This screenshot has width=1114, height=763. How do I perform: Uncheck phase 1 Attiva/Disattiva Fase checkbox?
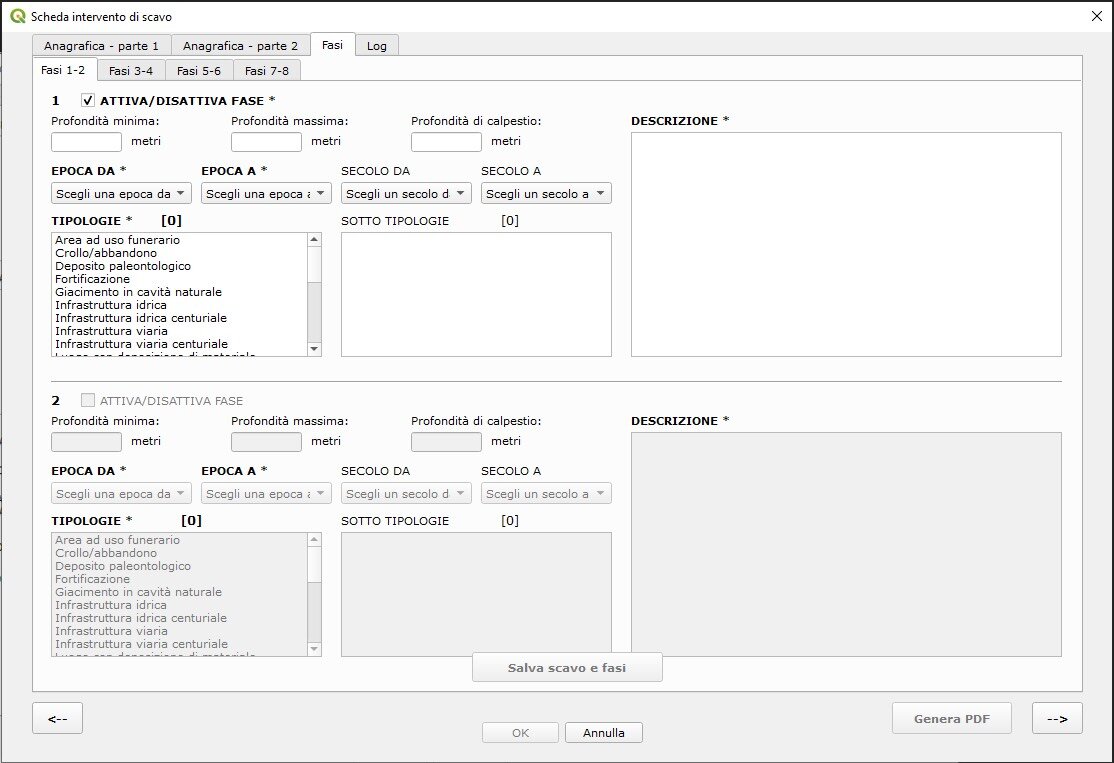[88, 100]
